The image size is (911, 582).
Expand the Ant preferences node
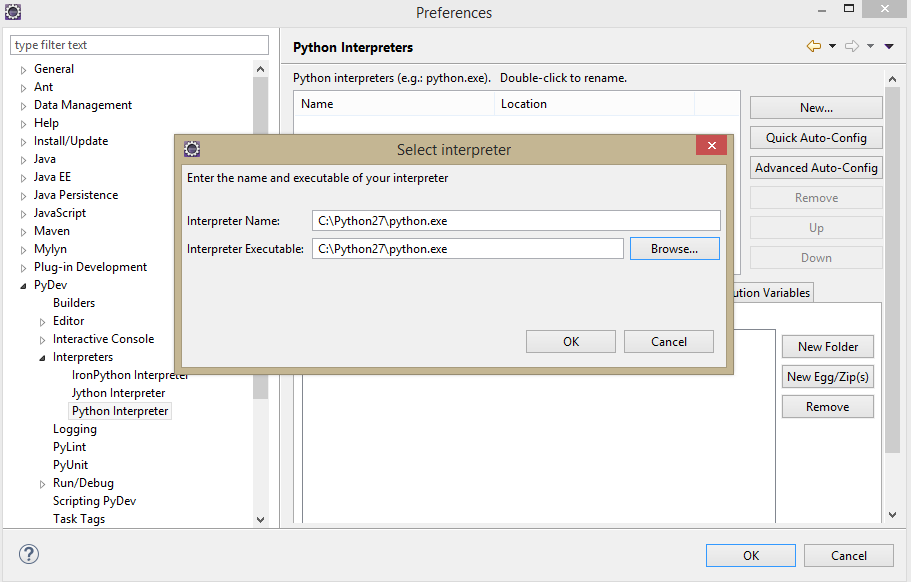click(23, 88)
